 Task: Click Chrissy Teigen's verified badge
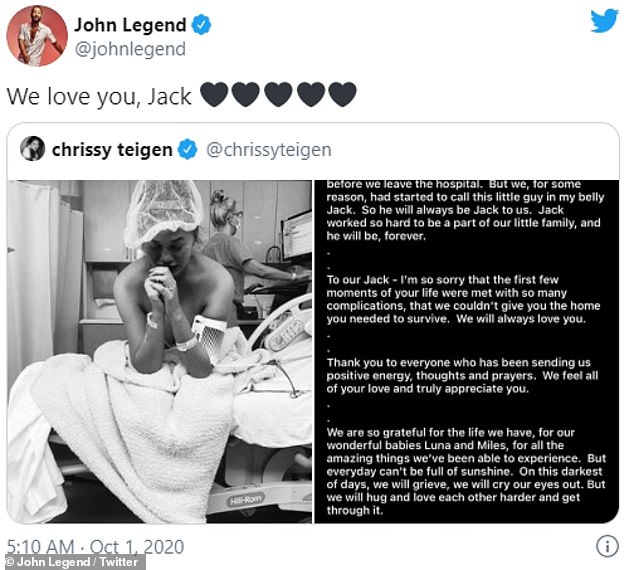[x=187, y=149]
